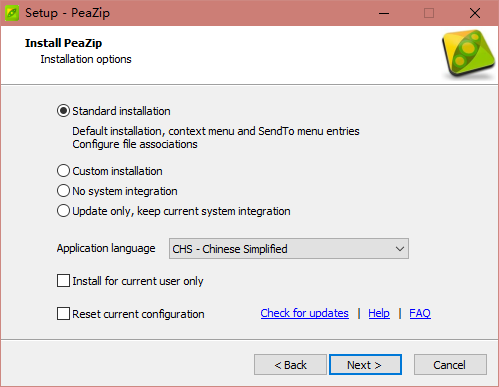Open the Help link
This screenshot has height=387, width=499.
click(x=379, y=313)
